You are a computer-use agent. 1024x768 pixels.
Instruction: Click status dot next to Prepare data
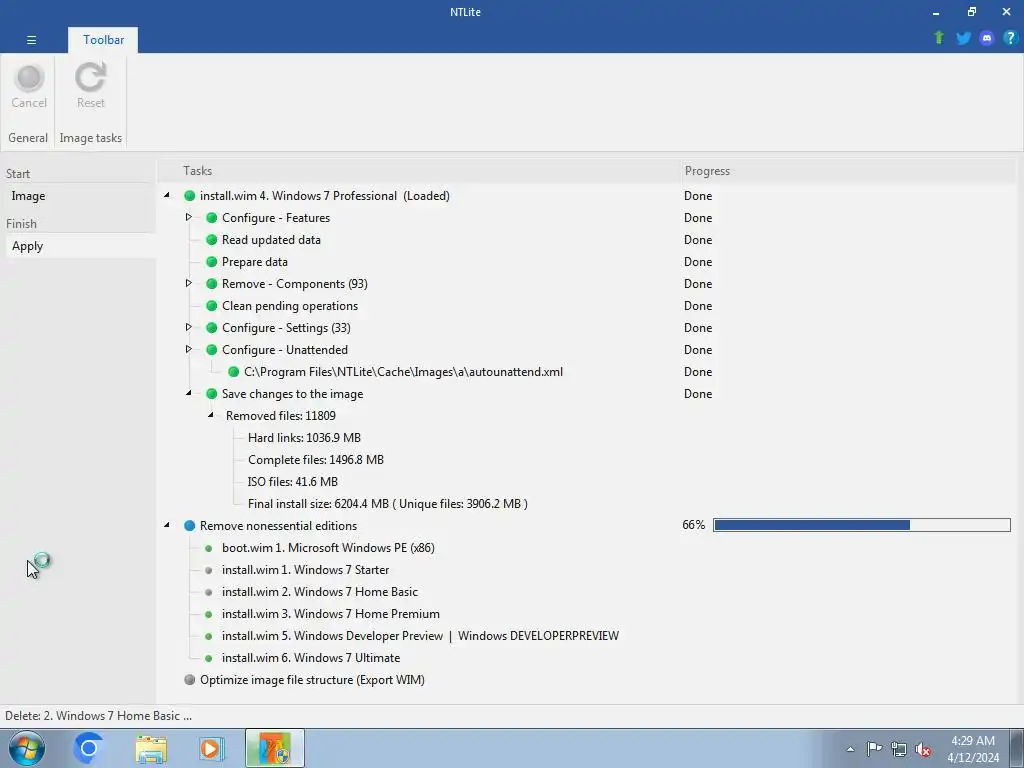point(212,262)
